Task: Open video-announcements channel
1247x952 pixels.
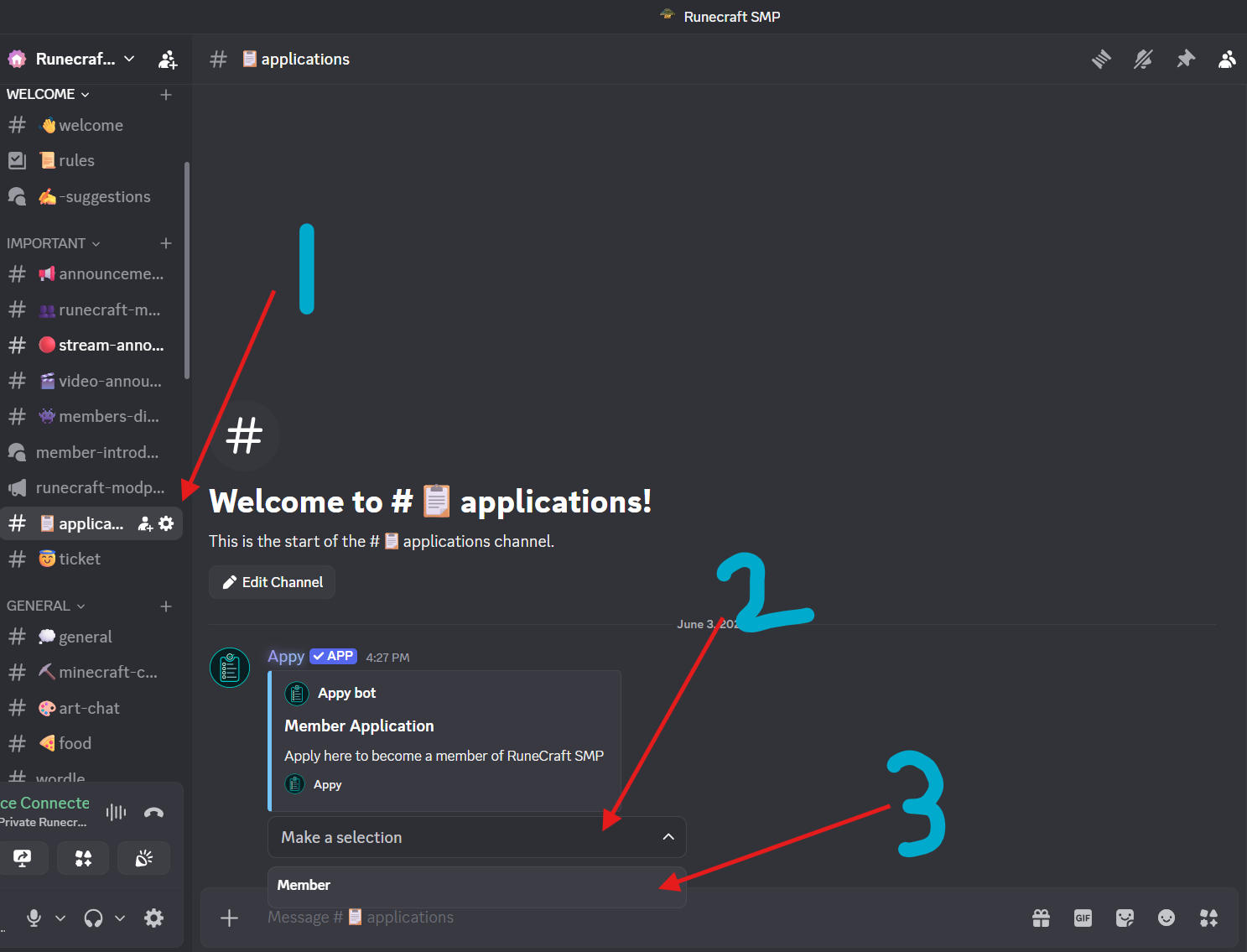Action: [91, 381]
